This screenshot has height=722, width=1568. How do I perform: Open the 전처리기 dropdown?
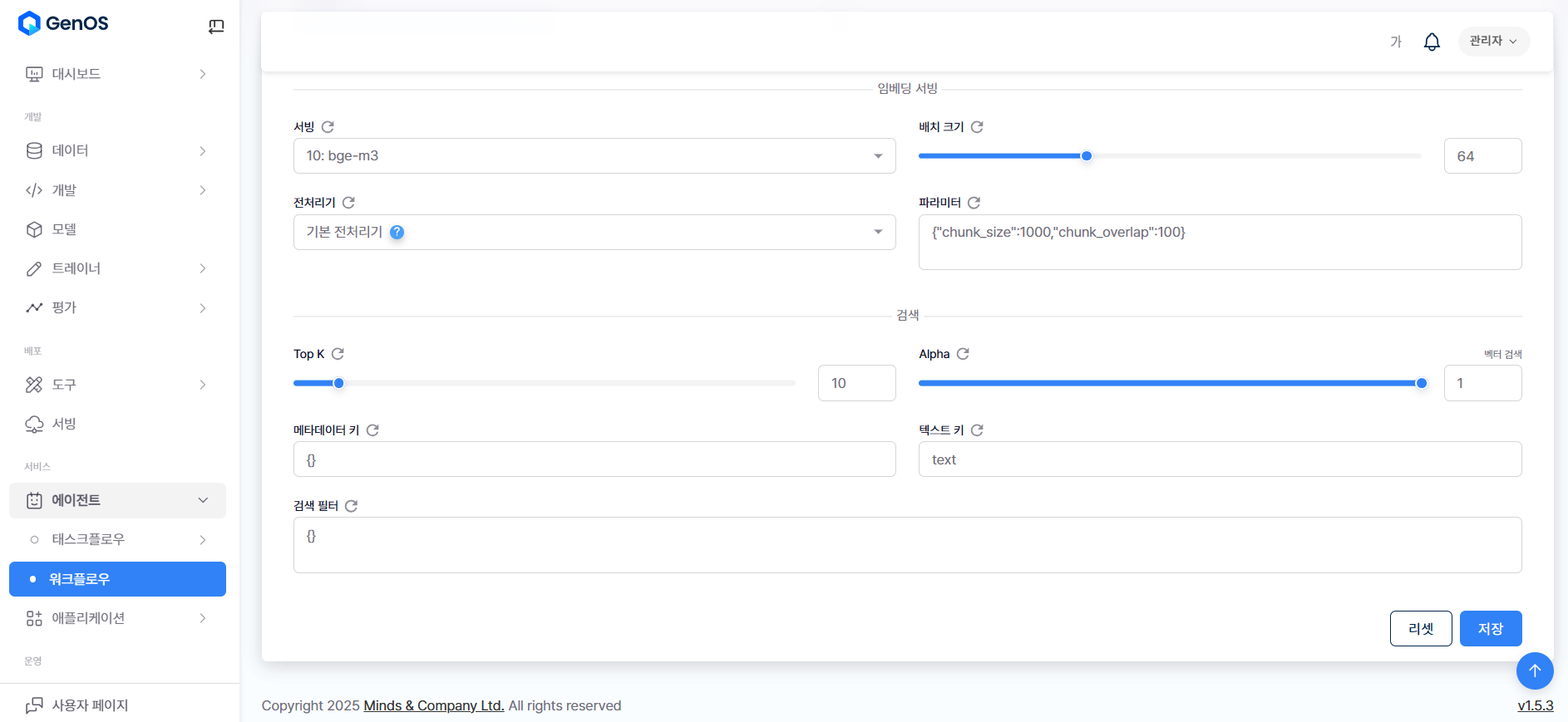tap(594, 233)
